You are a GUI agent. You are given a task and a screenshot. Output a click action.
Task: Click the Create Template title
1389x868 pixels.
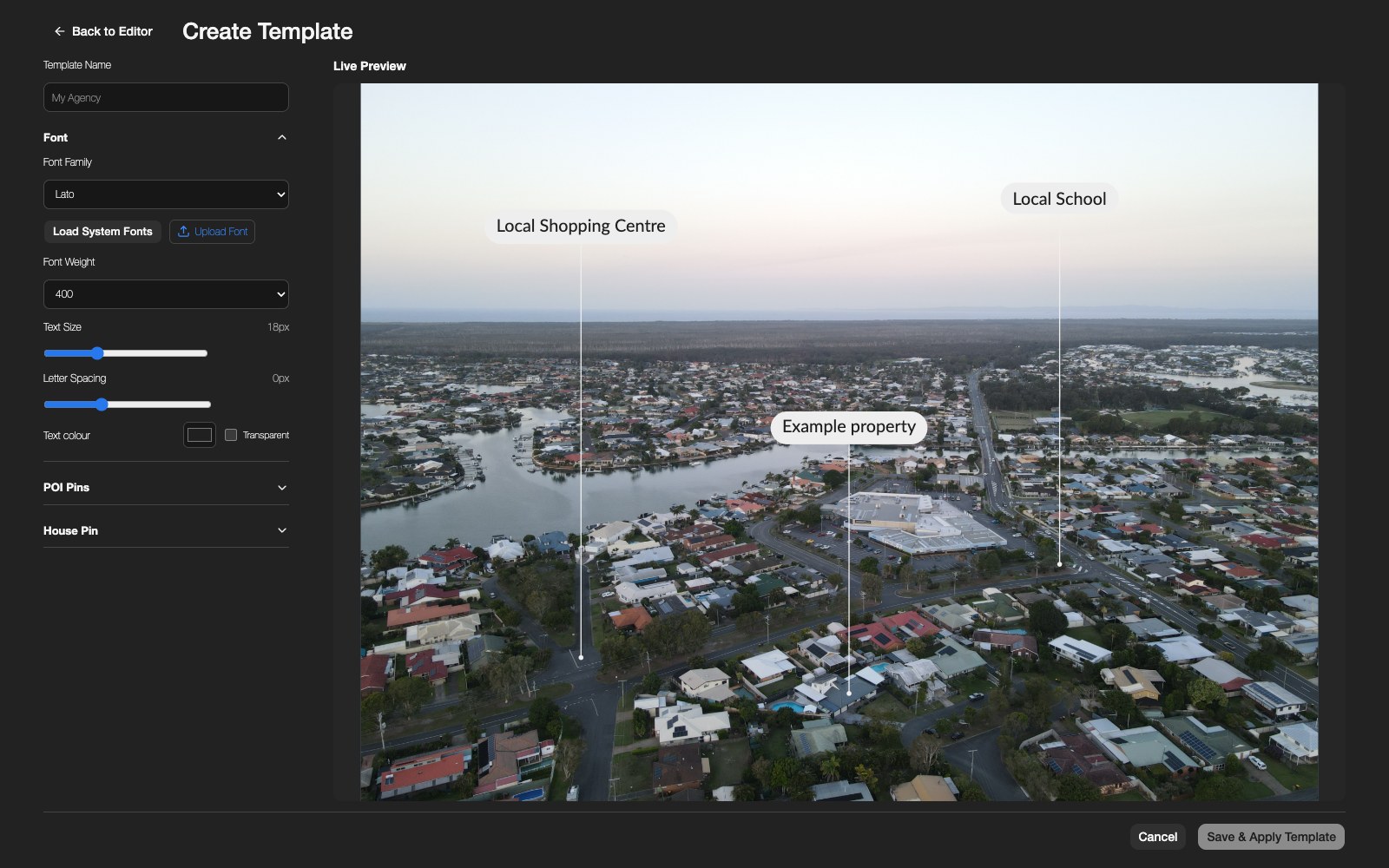coord(267,31)
